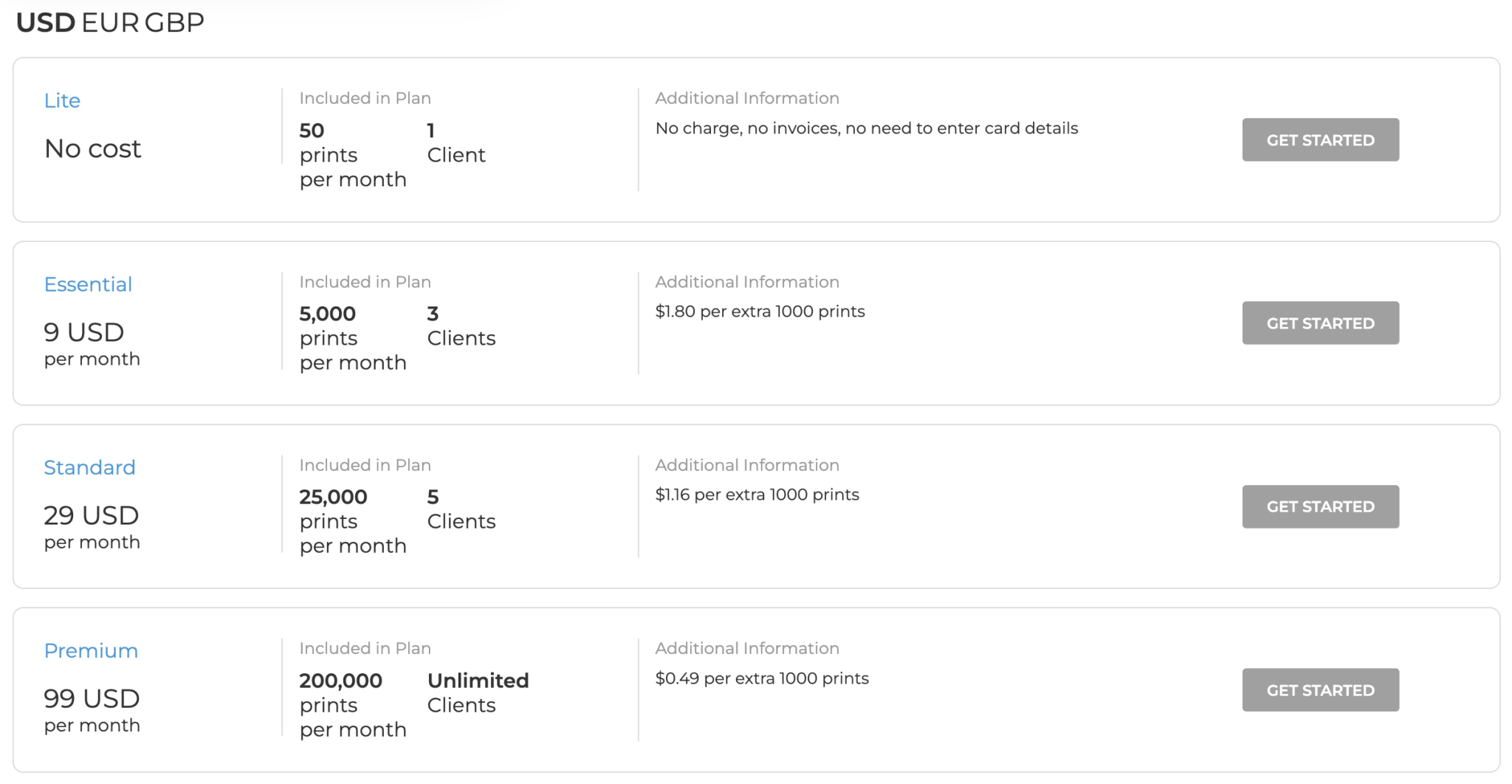This screenshot has width=1512, height=784.
Task: Click Get Started on the Standard plan
Action: pos(1320,506)
